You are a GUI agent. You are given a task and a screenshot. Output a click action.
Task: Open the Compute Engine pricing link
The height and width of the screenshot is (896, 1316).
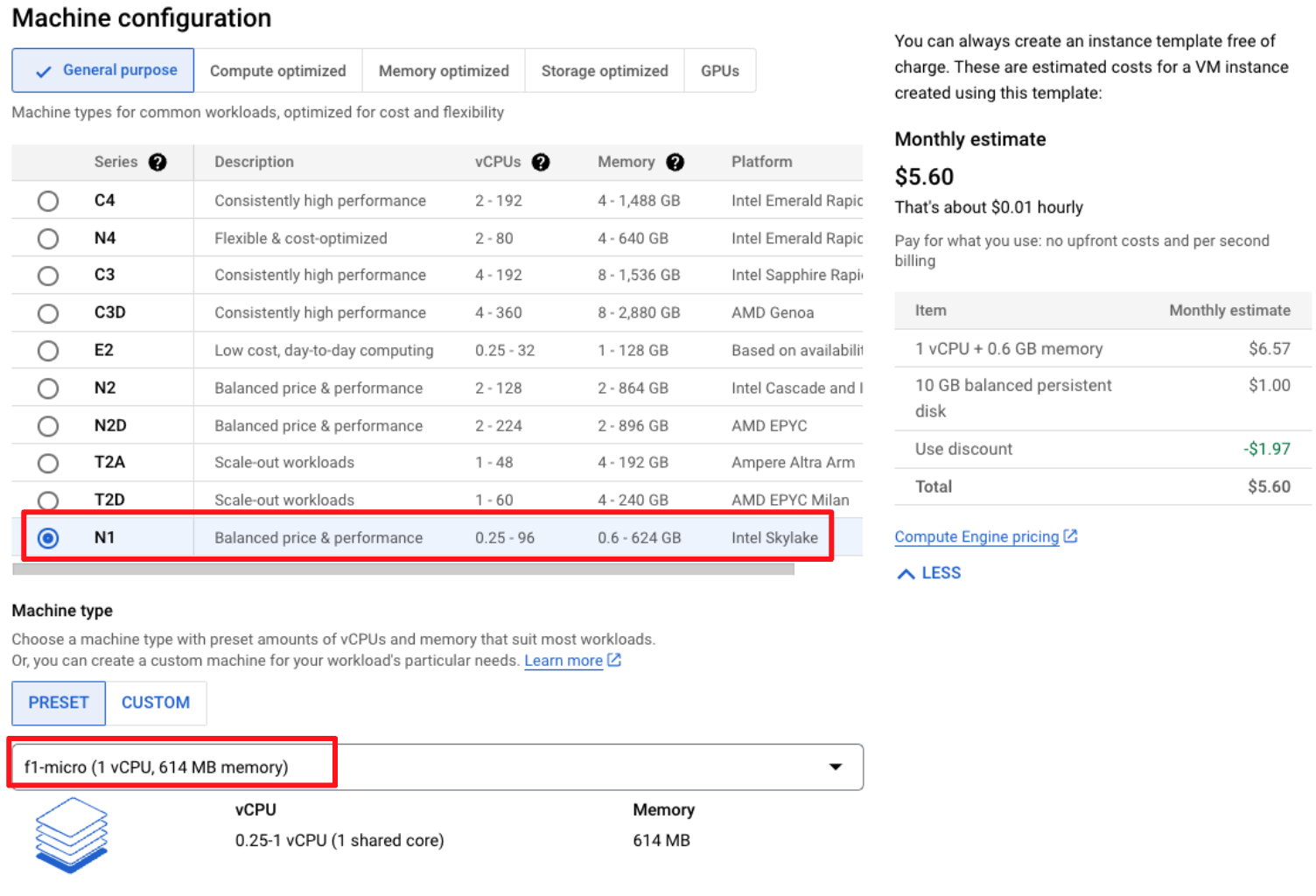[x=976, y=536]
